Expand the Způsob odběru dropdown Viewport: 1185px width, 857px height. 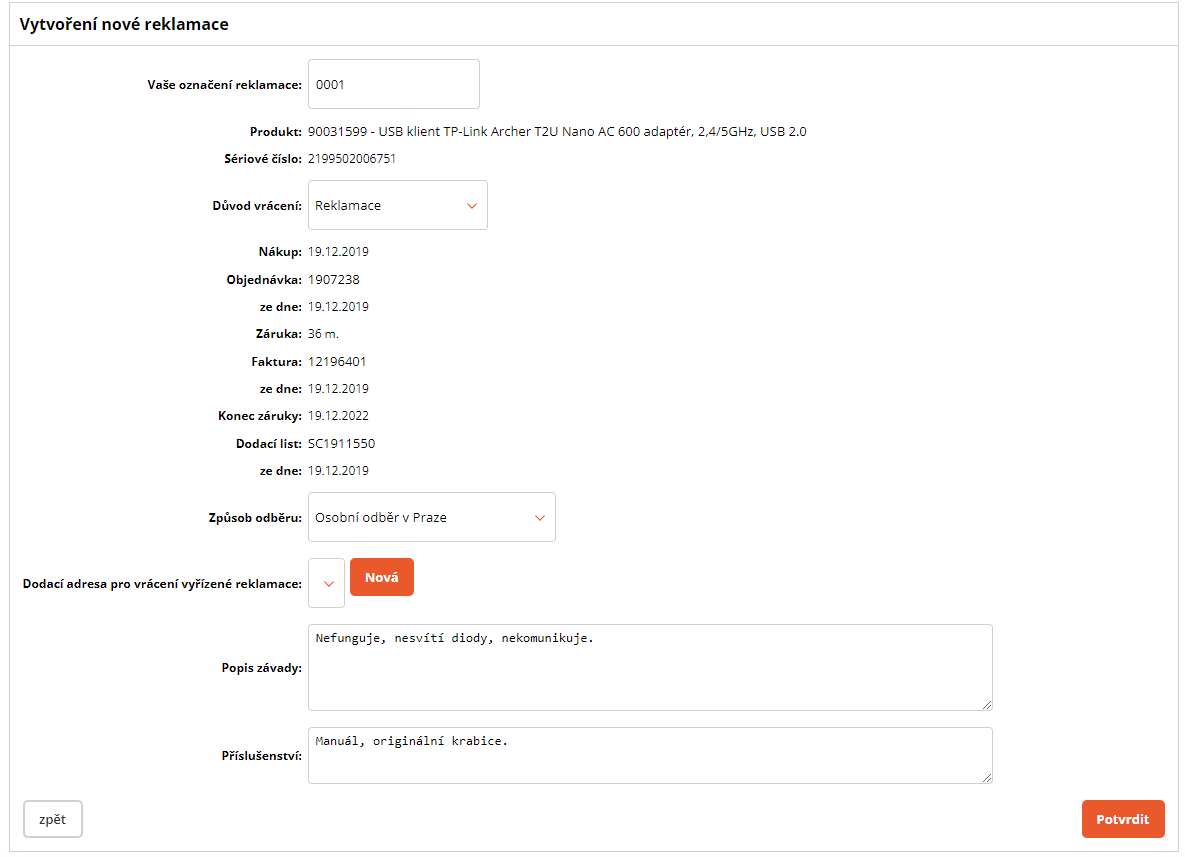(x=431, y=518)
